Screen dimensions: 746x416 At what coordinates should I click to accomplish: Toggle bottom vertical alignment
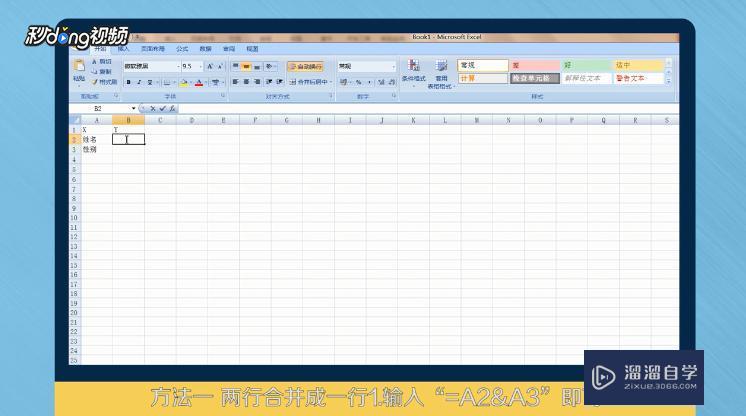pyautogui.click(x=257, y=66)
